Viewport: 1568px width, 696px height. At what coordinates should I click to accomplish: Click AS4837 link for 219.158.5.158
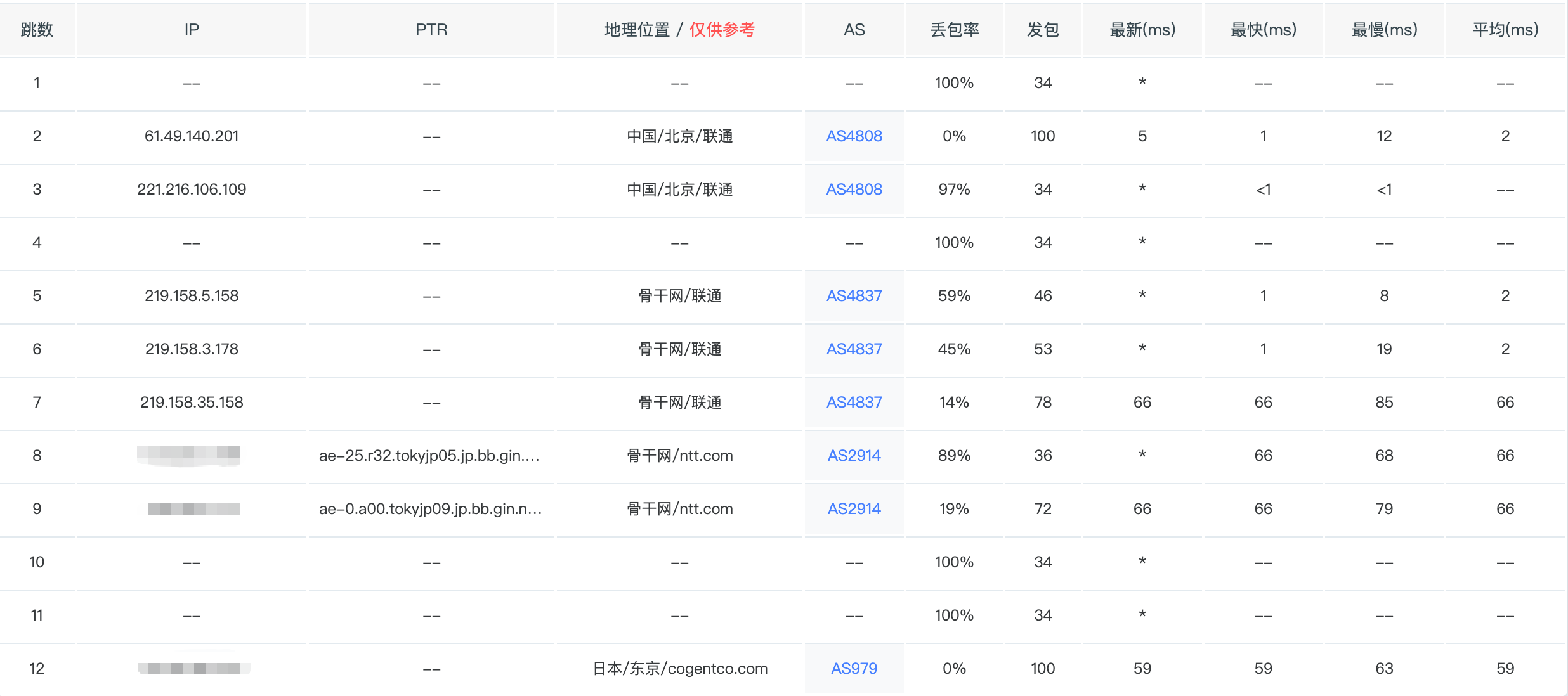pyautogui.click(x=854, y=296)
